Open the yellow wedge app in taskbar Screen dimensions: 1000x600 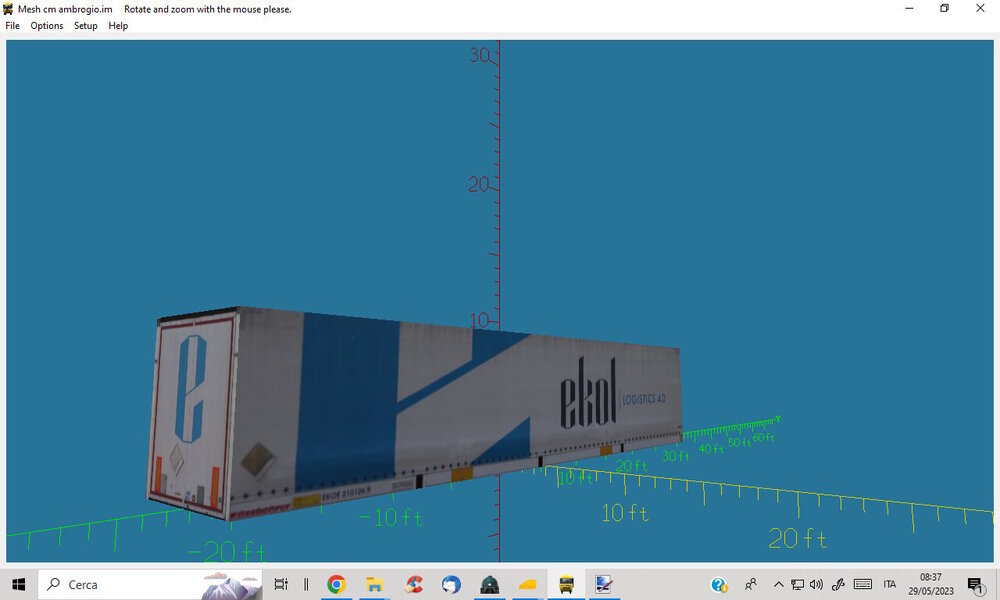(527, 584)
